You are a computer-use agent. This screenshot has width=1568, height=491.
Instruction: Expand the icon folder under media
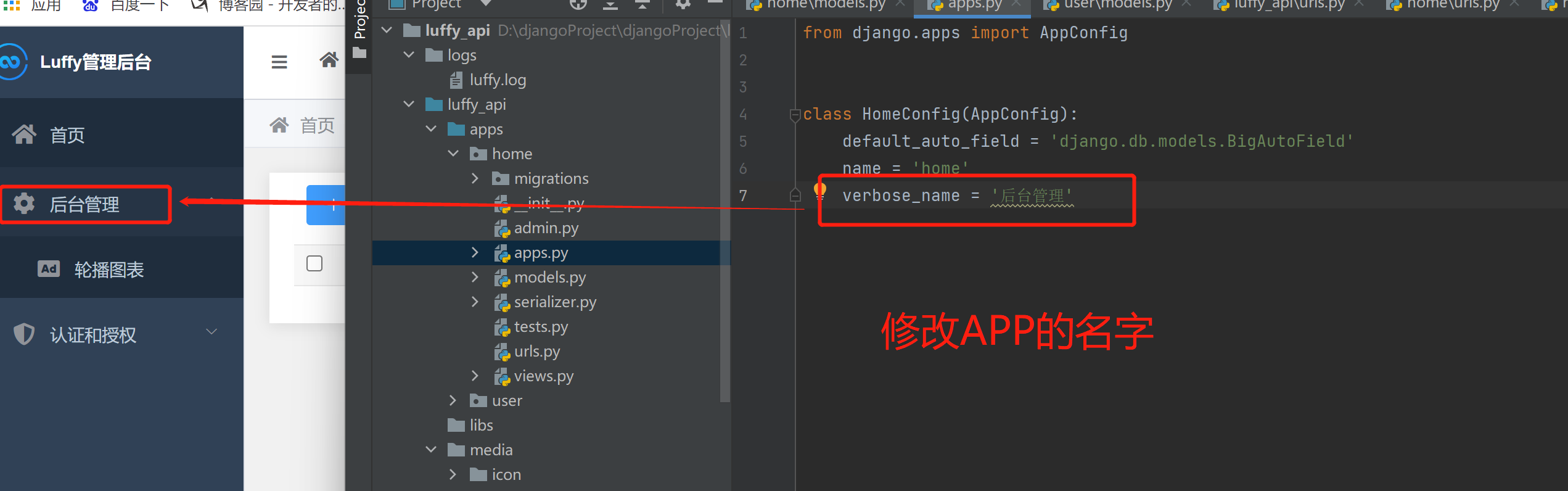click(453, 474)
